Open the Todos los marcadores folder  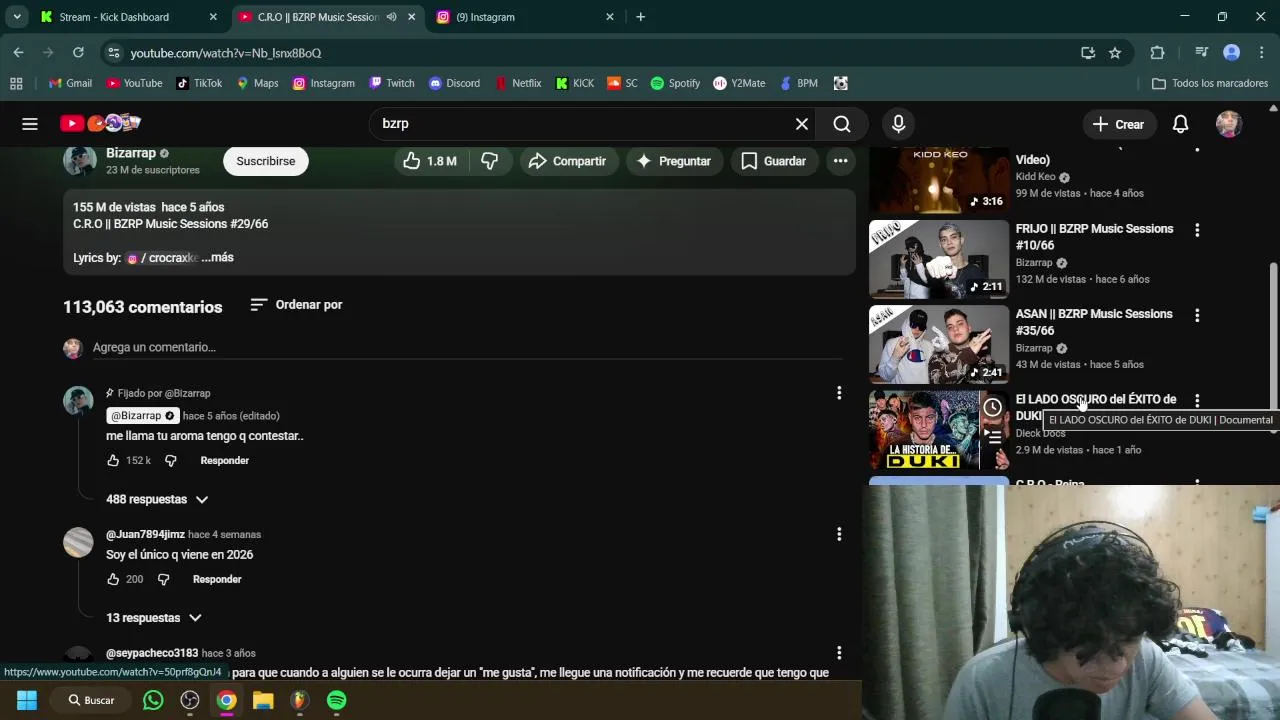click(x=1210, y=83)
